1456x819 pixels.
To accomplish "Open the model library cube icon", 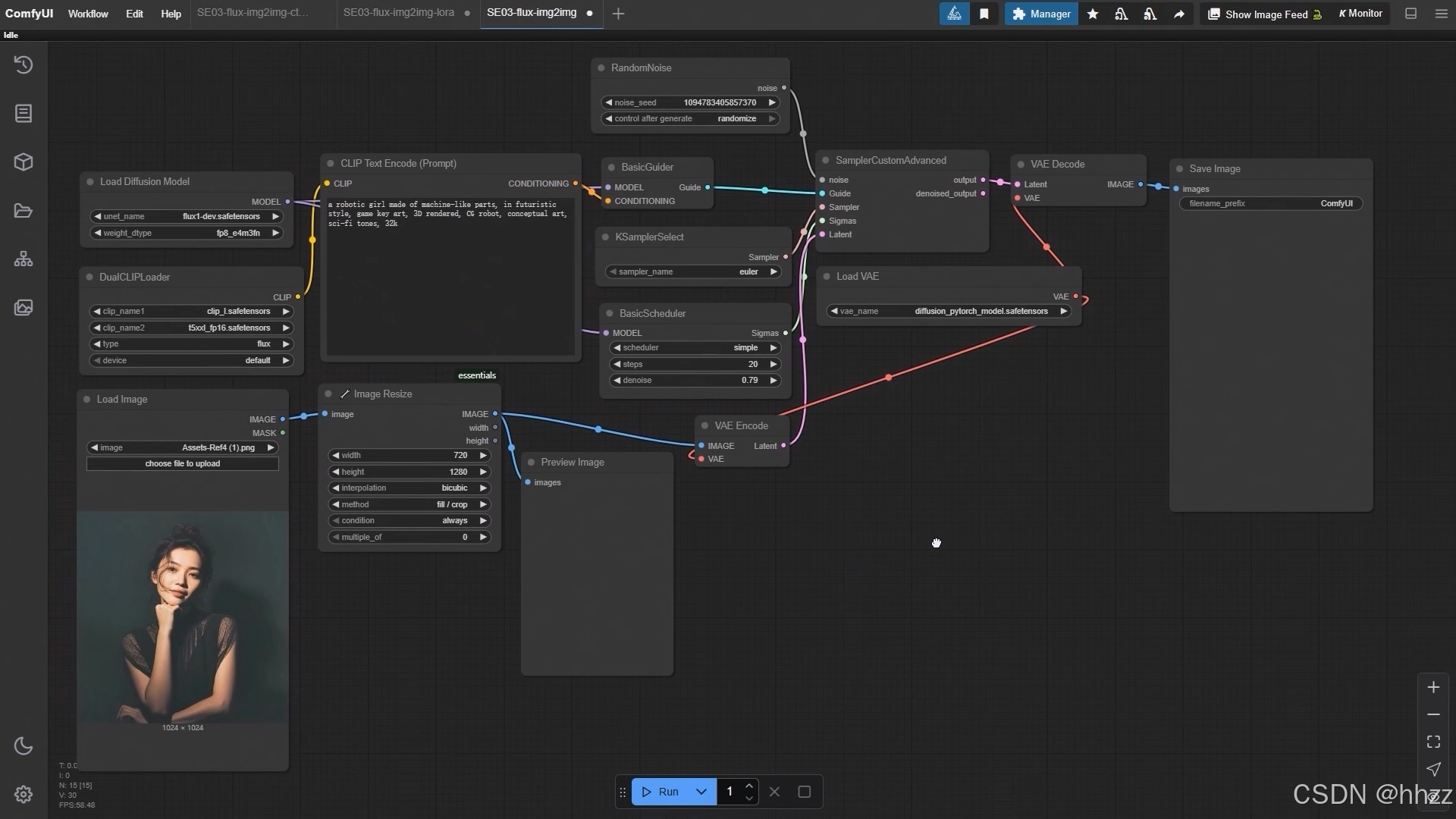I will pos(24,162).
